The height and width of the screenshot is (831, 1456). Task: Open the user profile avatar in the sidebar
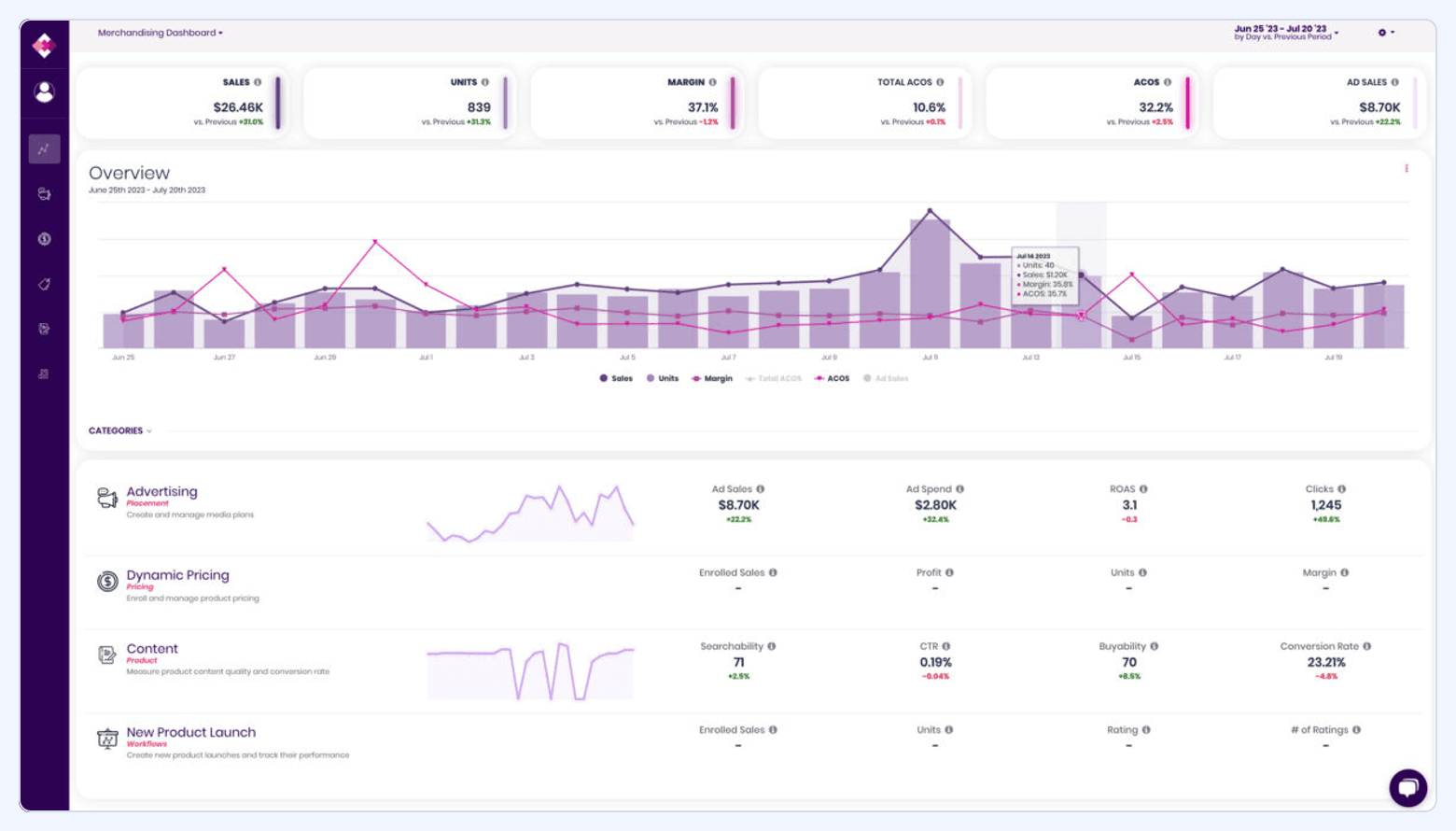pos(43,92)
